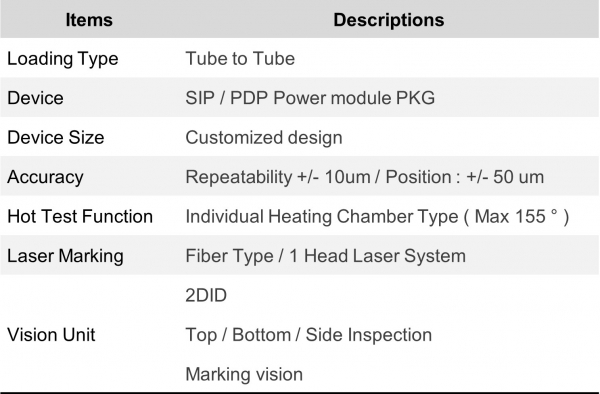Image resolution: width=600 pixels, height=394 pixels.
Task: Click the Tube to Tube description
Action: click(x=240, y=59)
